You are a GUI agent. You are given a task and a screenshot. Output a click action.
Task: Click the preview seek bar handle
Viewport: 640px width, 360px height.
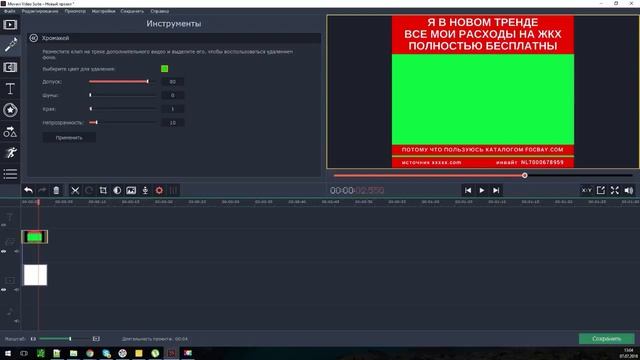pos(524,176)
